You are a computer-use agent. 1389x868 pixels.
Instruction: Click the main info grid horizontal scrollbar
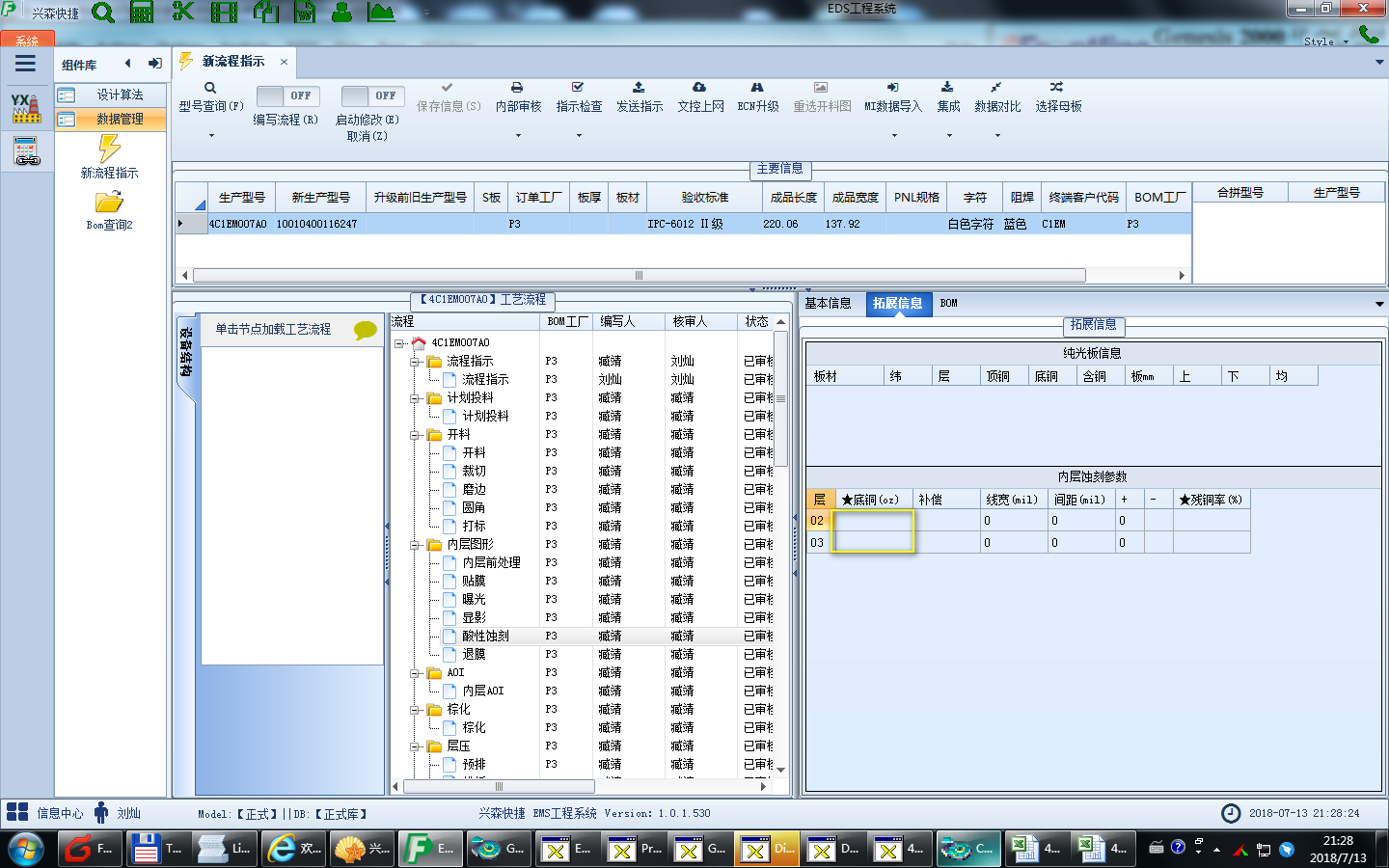[x=639, y=275]
